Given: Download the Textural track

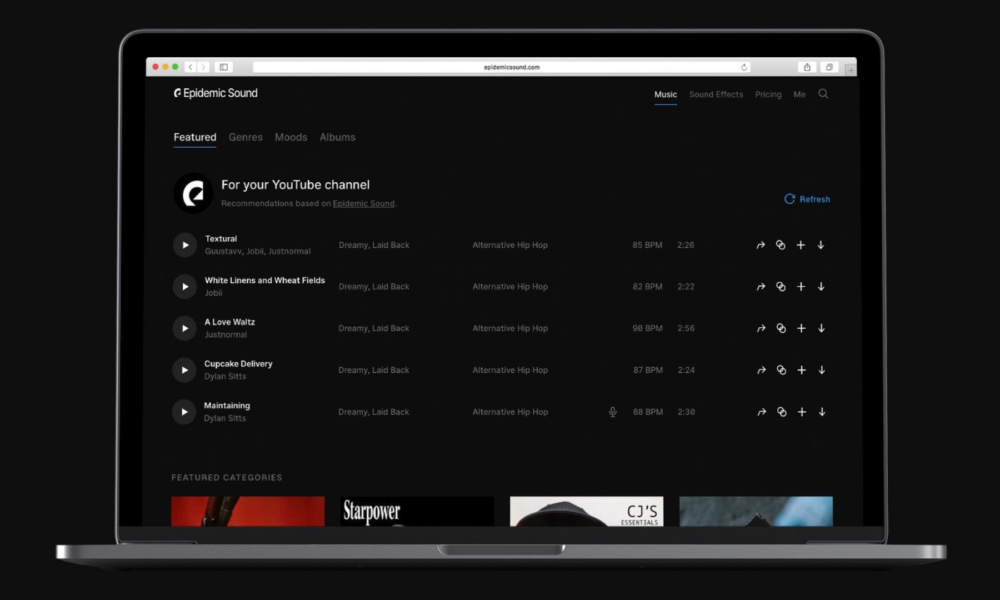Looking at the screenshot, I should [x=821, y=245].
